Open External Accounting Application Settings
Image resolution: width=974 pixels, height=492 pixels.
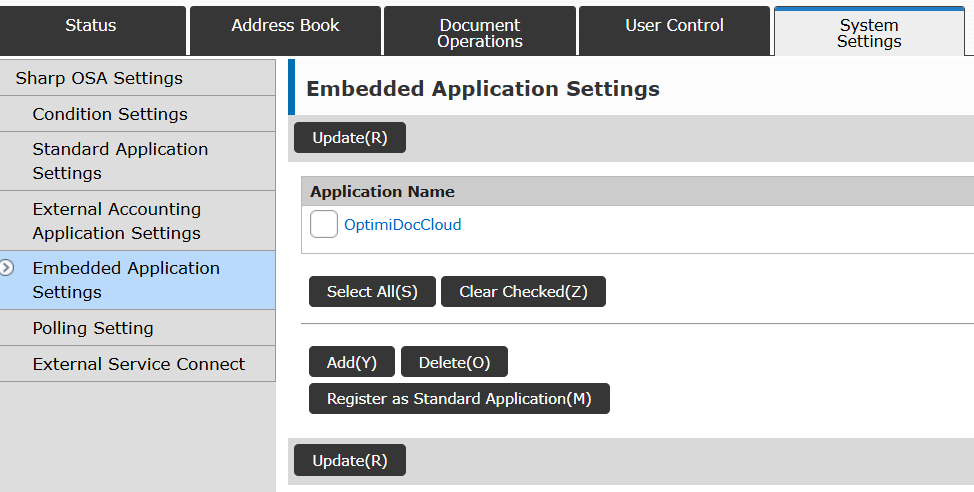point(117,221)
